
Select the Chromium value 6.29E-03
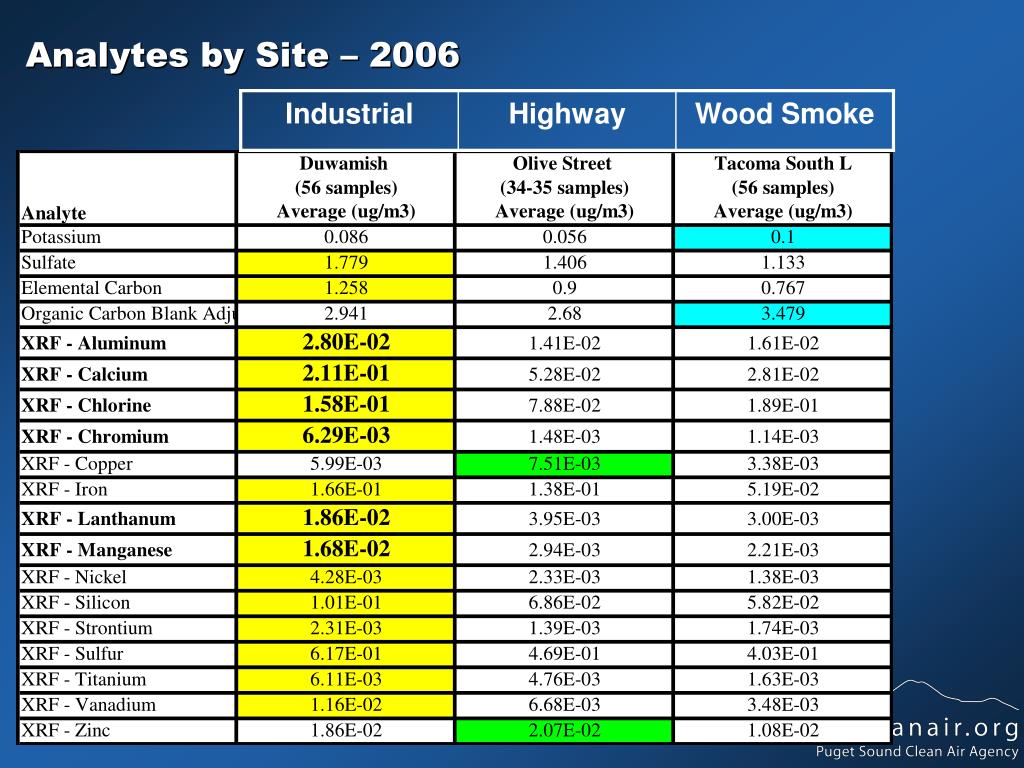pyautogui.click(x=345, y=436)
